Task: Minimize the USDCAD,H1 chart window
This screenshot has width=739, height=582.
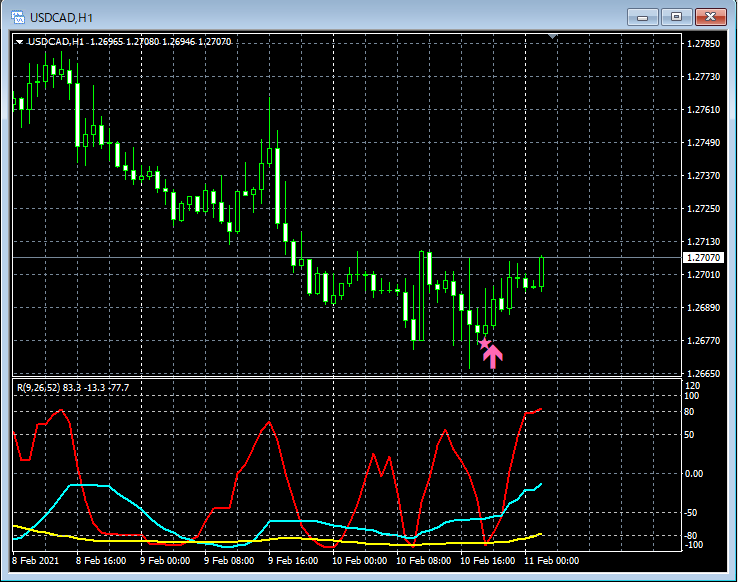Action: coord(641,17)
